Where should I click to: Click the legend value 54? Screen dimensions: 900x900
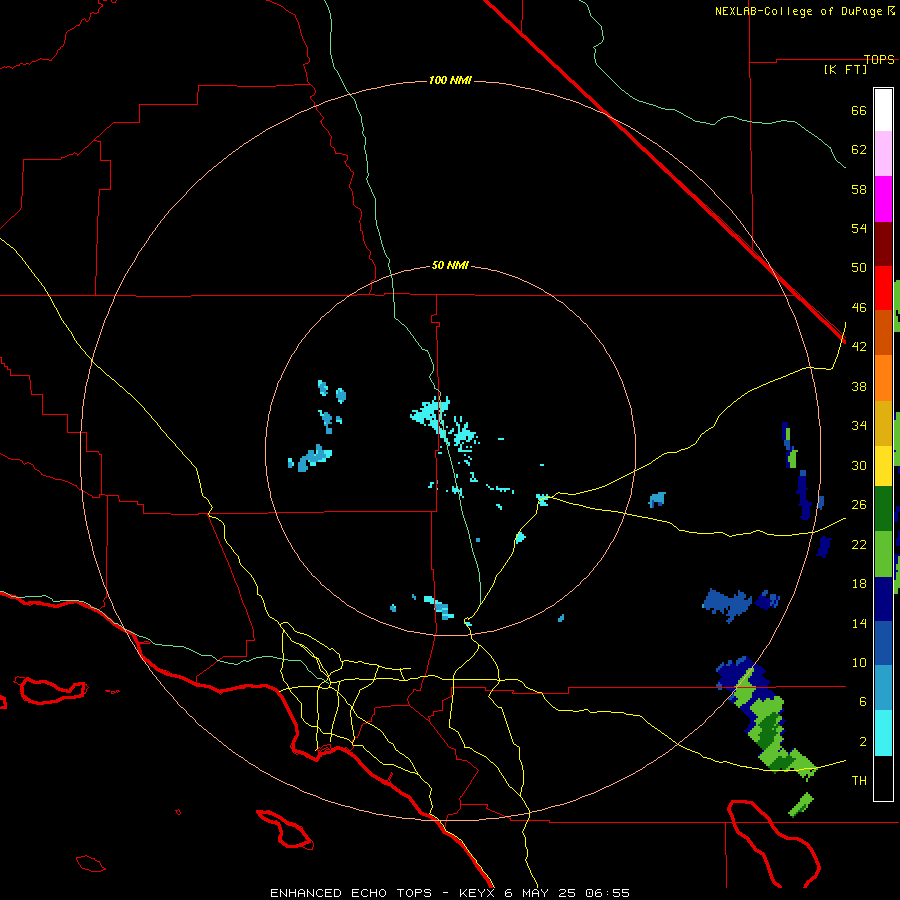pyautogui.click(x=859, y=228)
